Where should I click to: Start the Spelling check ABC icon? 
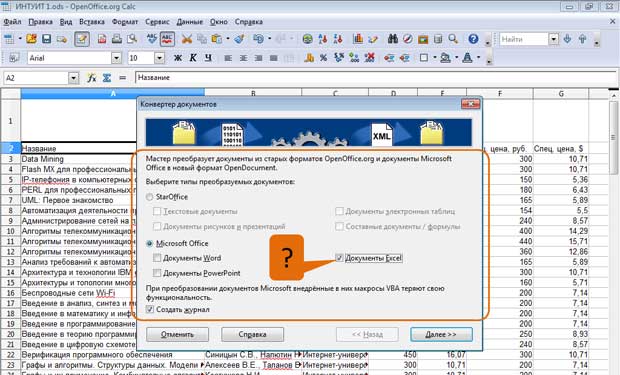(152, 39)
